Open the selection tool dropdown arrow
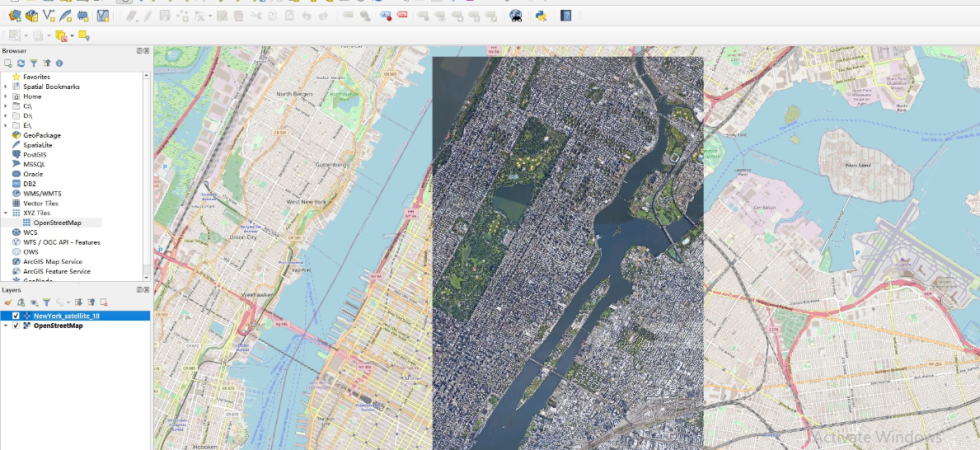980x450 pixels. click(x=26, y=36)
